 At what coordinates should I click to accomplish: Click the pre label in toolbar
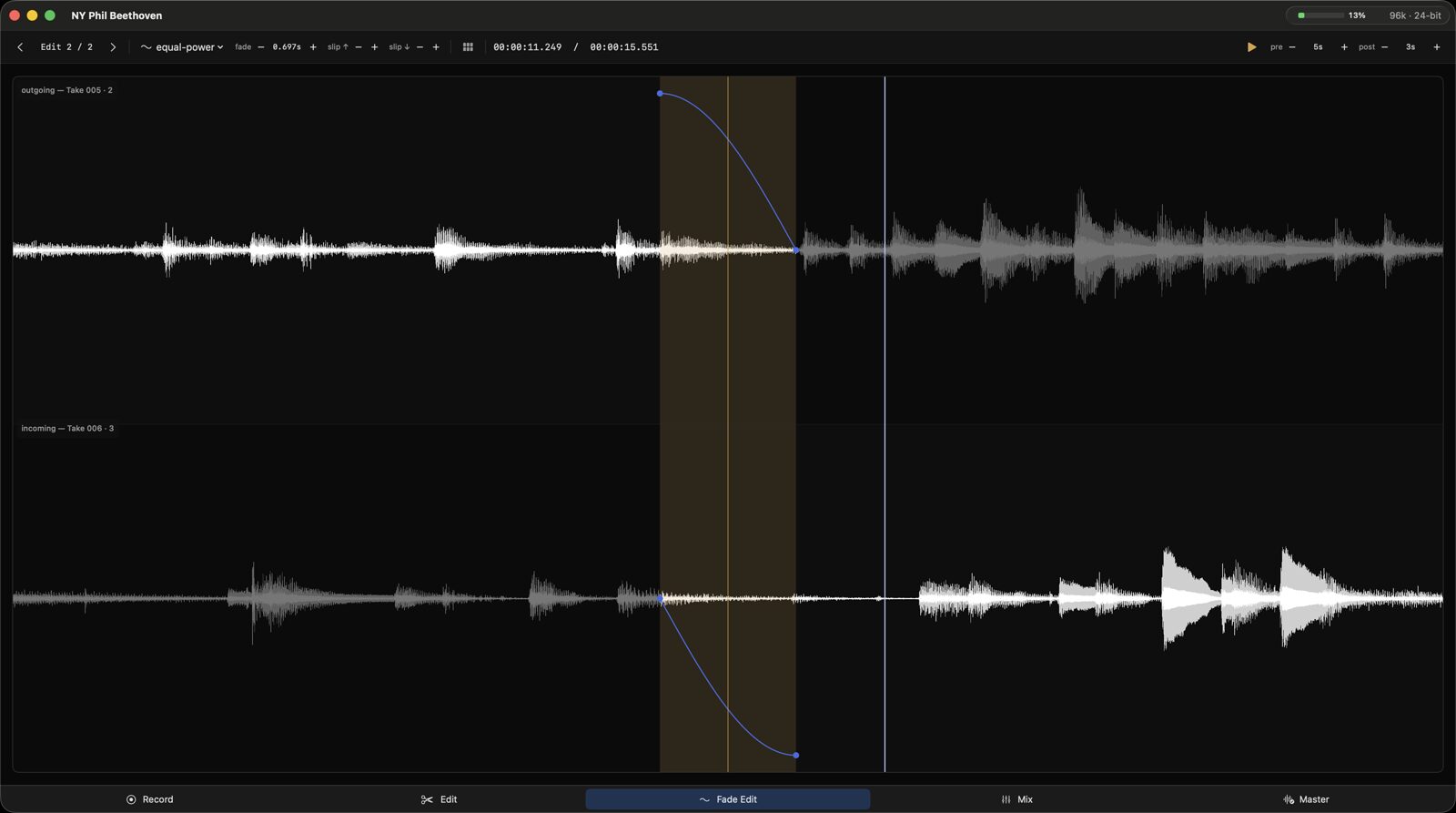tap(1277, 47)
